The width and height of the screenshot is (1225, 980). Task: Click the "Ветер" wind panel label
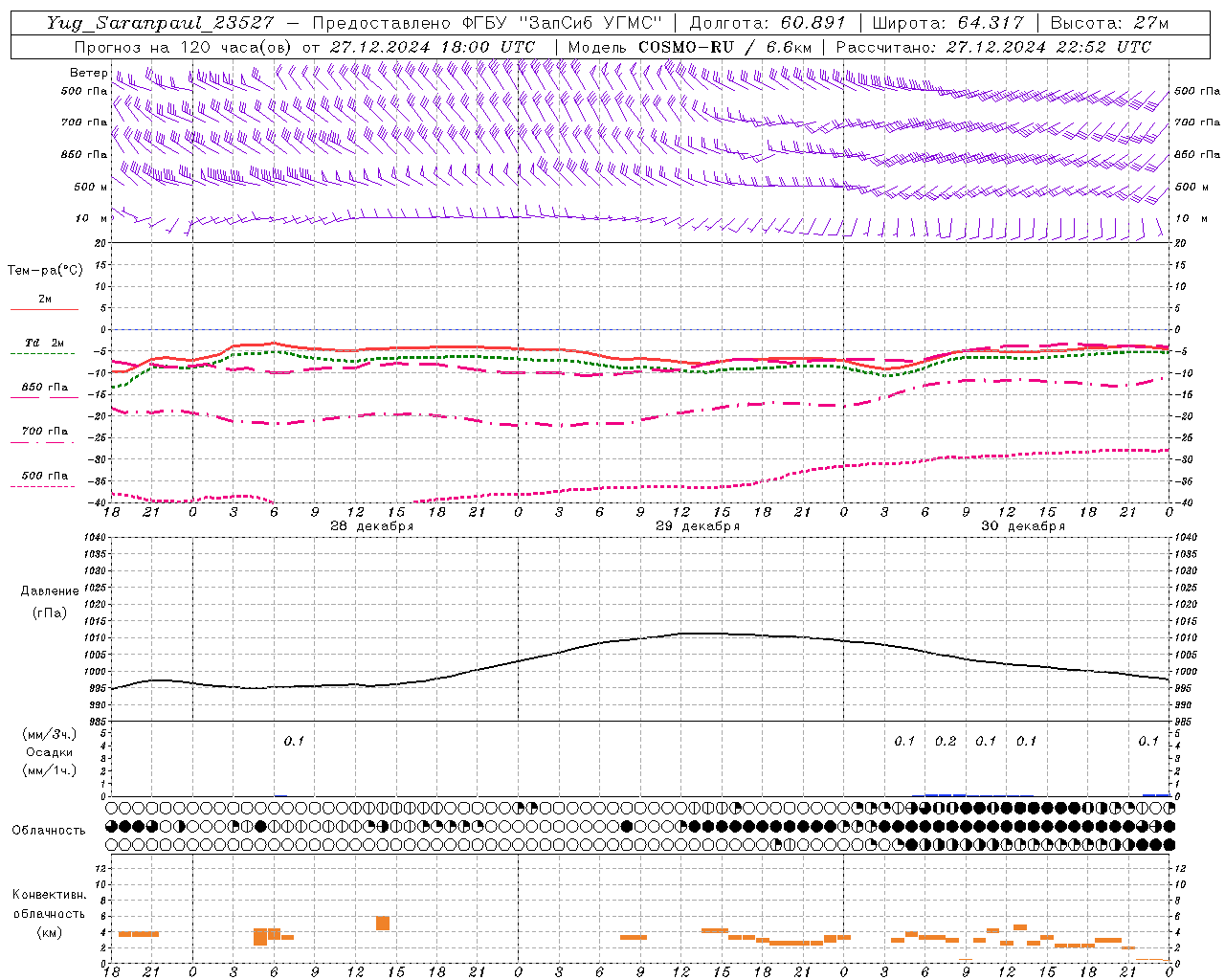[x=88, y=73]
